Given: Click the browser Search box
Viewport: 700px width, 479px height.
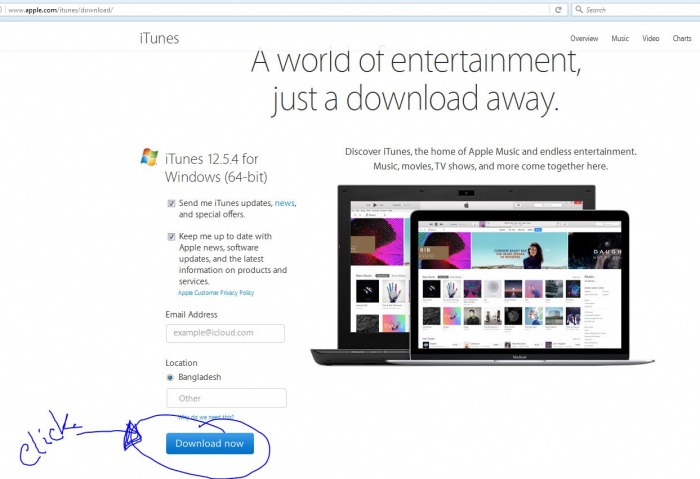Looking at the screenshot, I should click(x=636, y=10).
